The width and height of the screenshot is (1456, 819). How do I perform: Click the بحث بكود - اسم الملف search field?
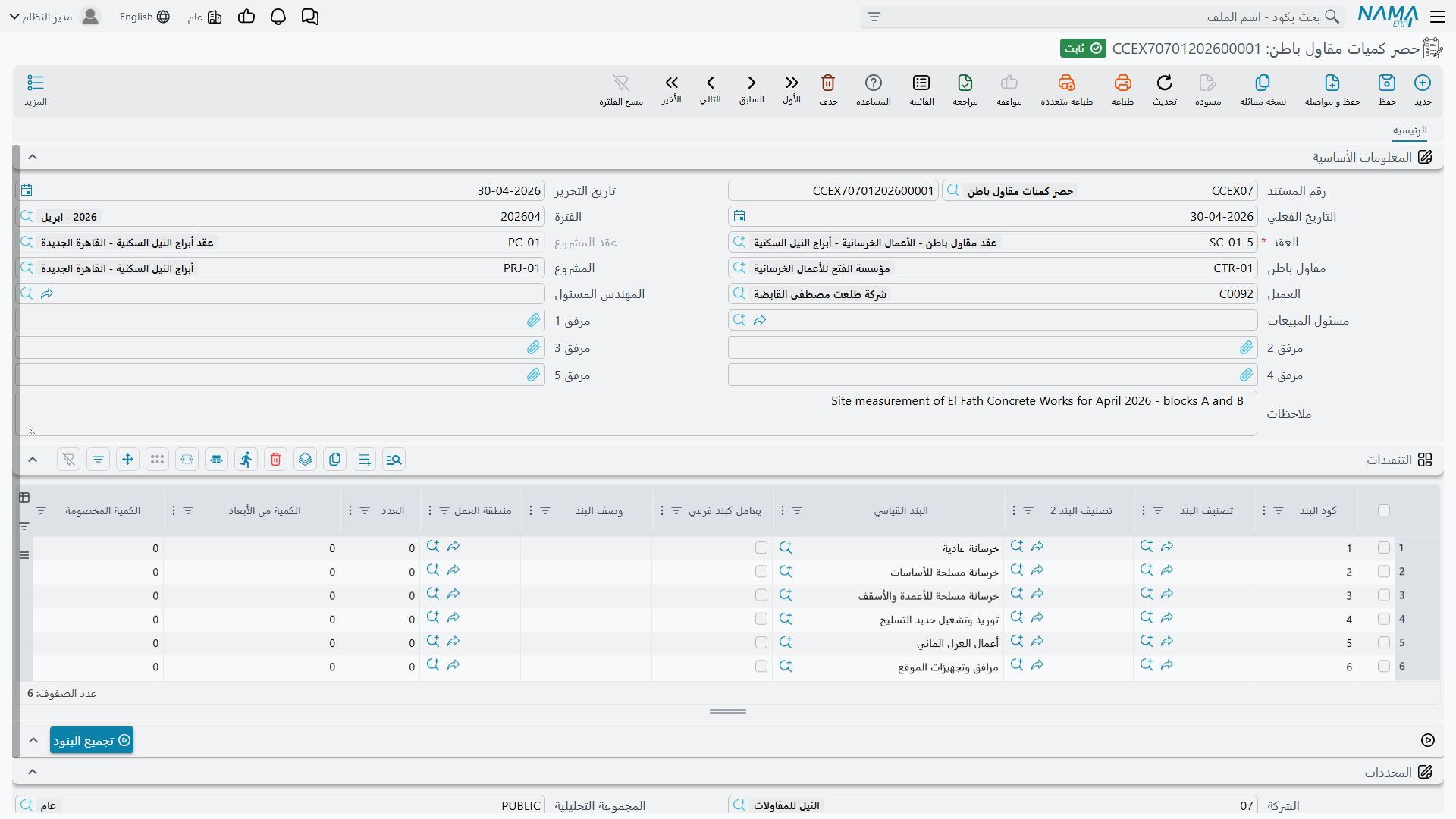[1103, 17]
